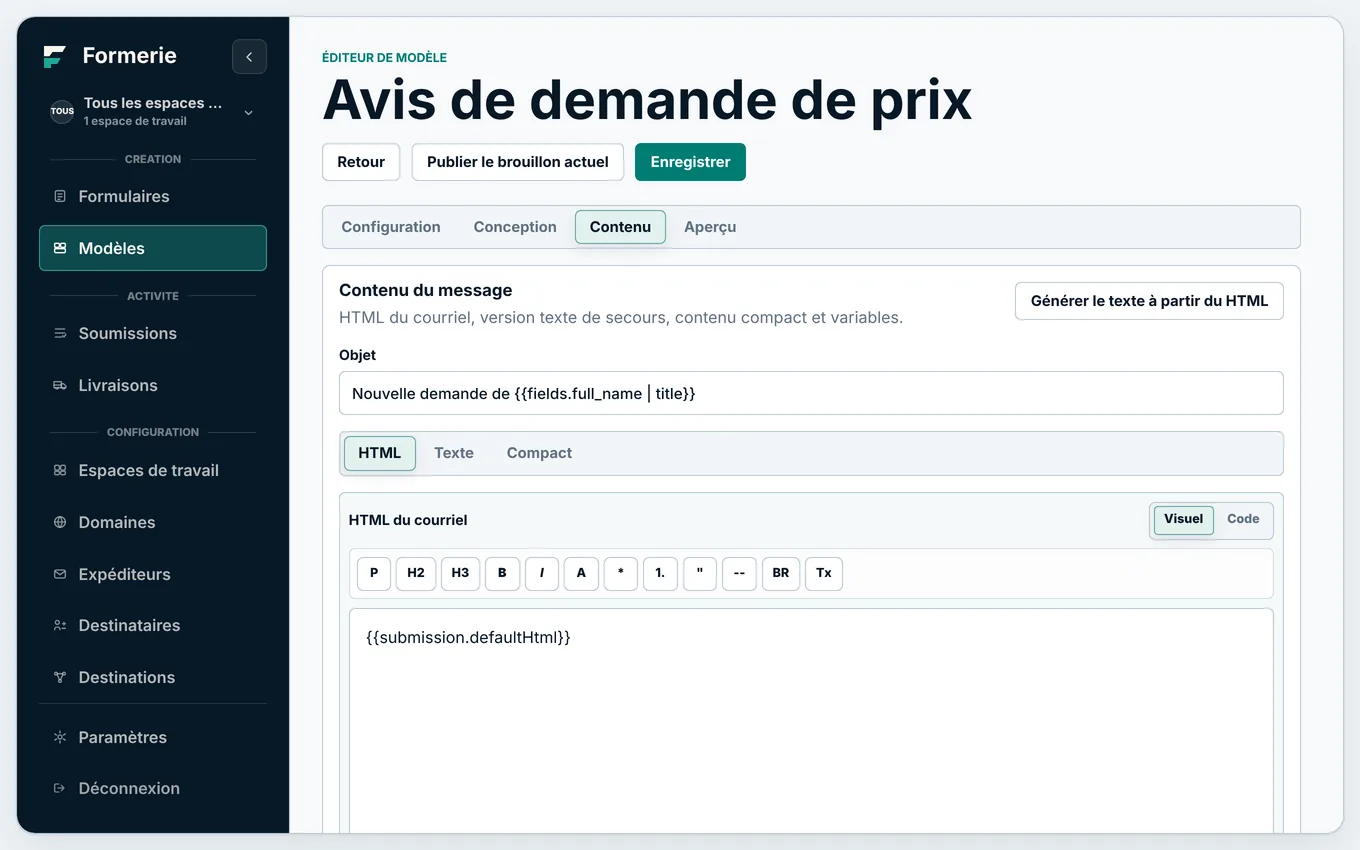Insert H3 heading from toolbar
Viewport: 1360px width, 850px height.
coord(460,573)
